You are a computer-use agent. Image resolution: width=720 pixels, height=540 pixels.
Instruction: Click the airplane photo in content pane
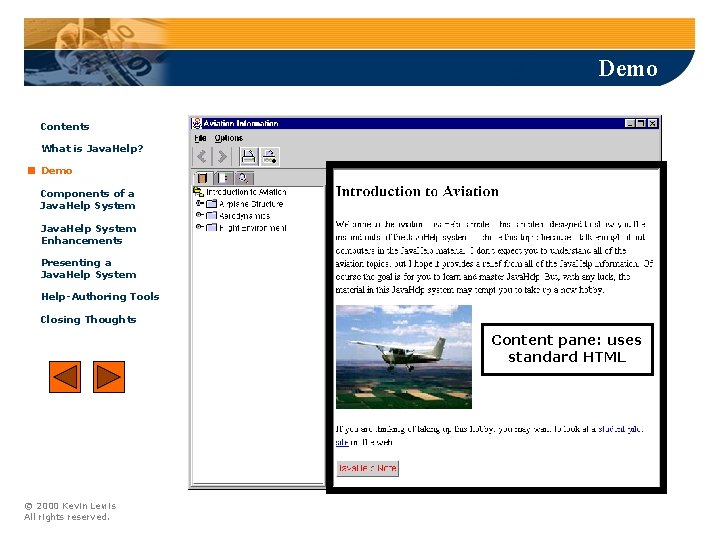click(404, 357)
